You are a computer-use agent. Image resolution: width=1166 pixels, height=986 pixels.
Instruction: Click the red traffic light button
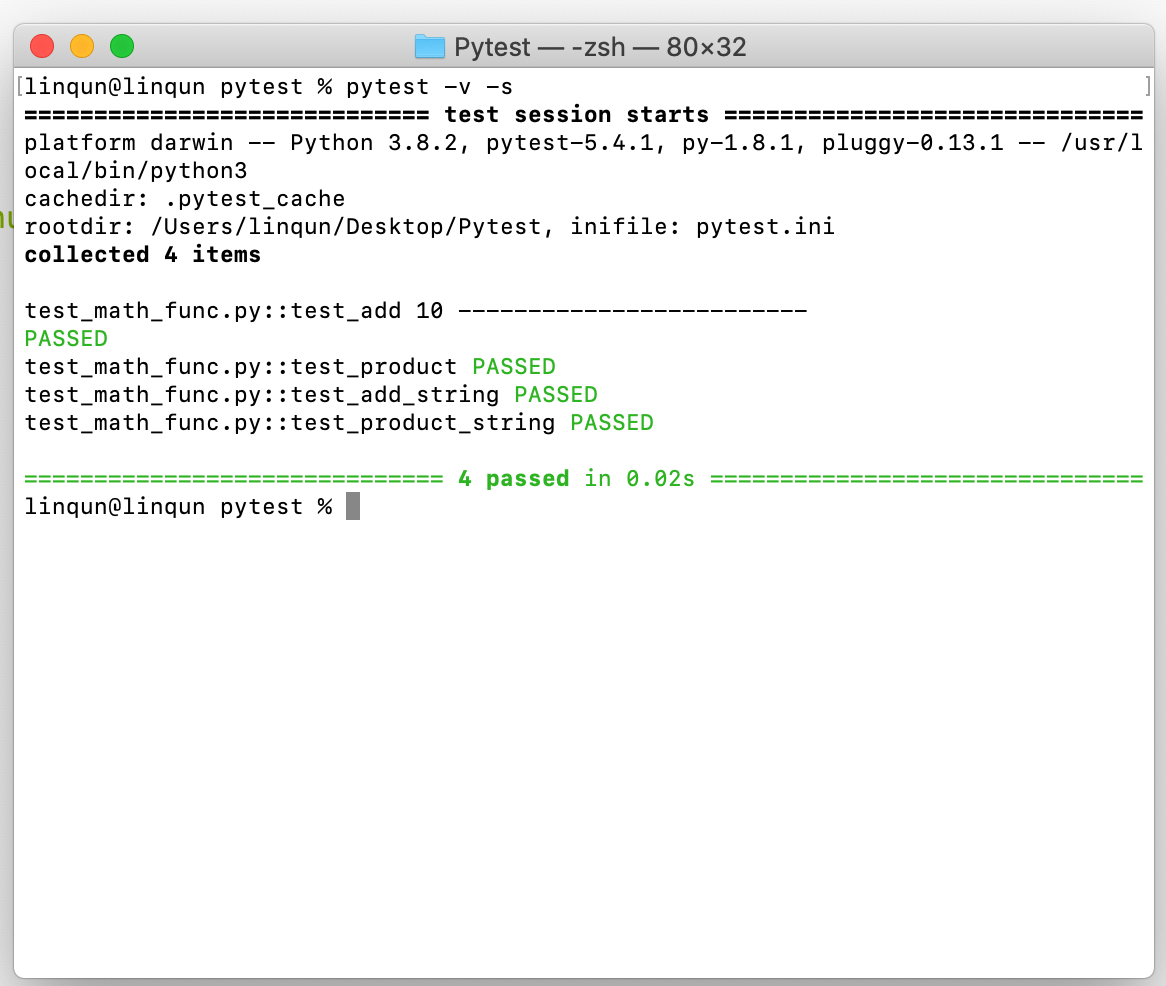41,46
